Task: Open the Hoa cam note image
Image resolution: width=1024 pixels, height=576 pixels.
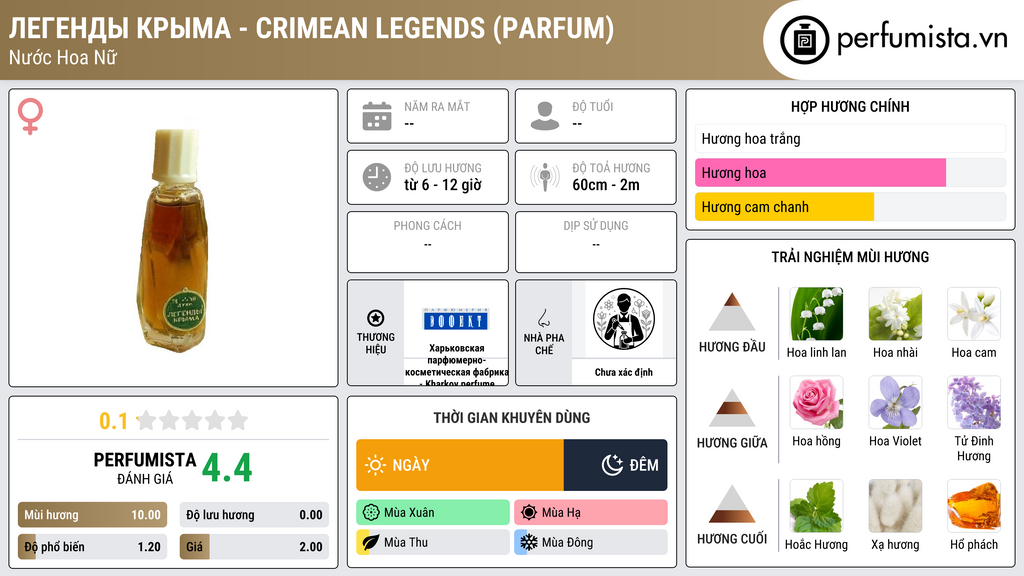Action: point(974,314)
